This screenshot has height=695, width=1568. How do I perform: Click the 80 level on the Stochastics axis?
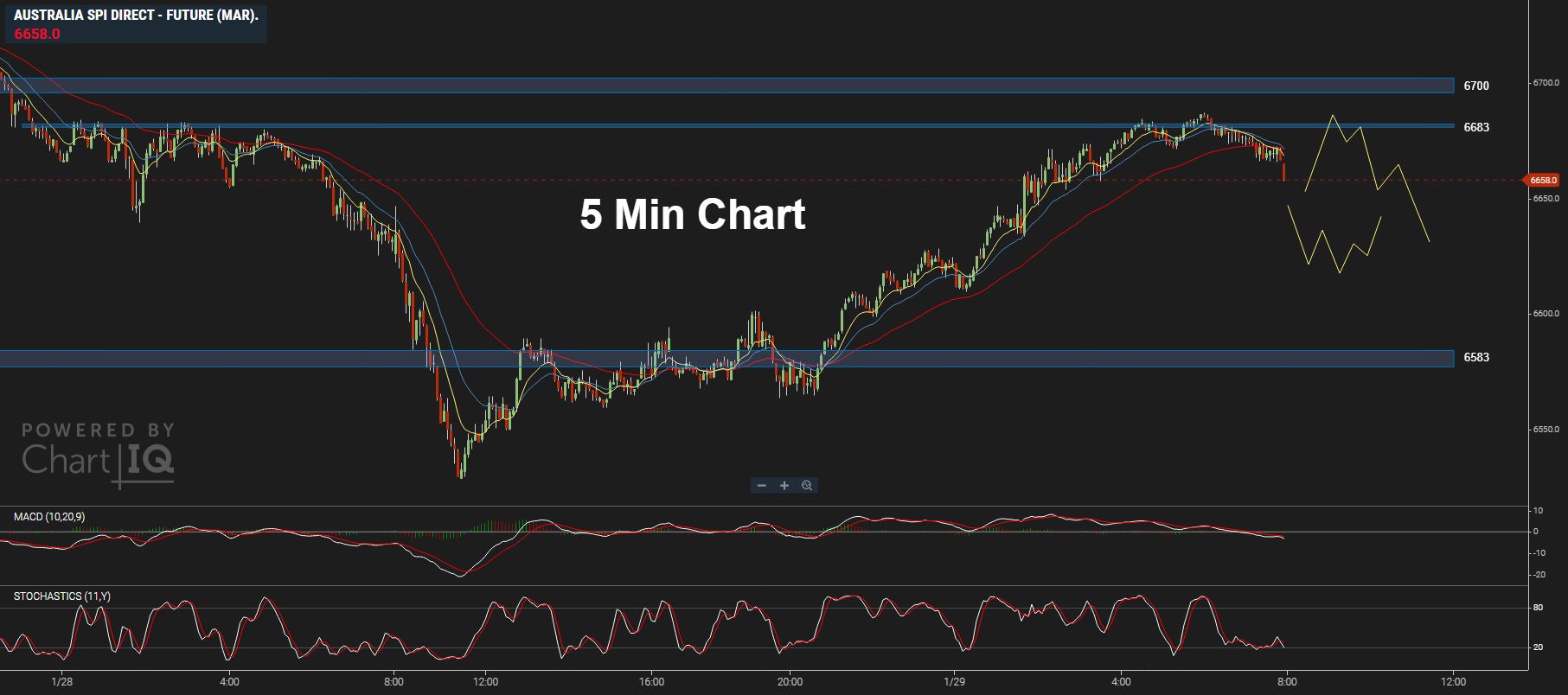[1538, 608]
